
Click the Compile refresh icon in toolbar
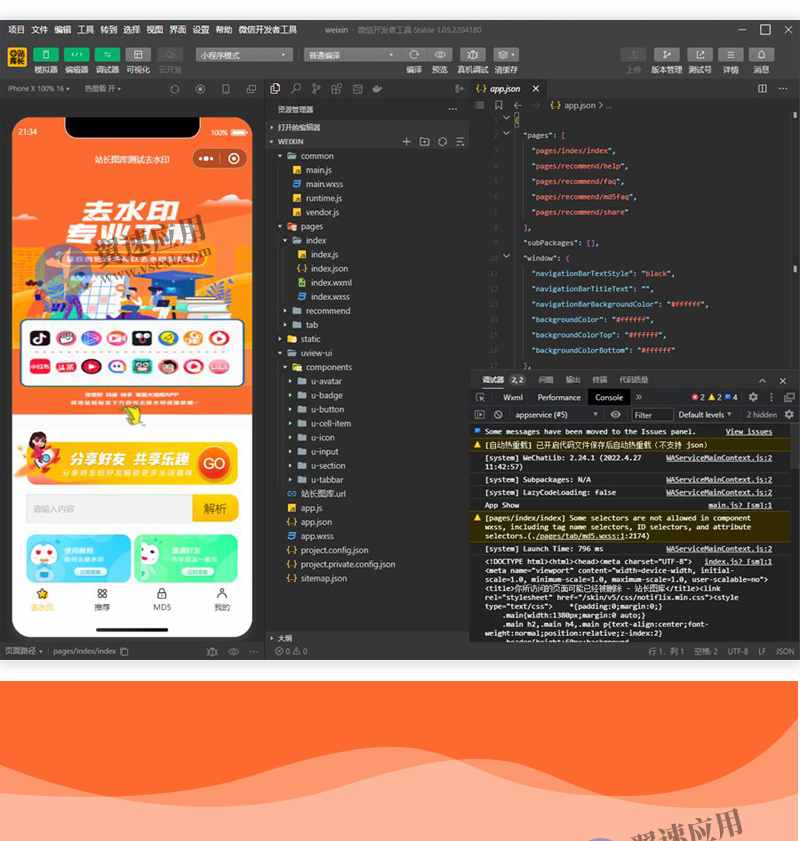(x=414, y=55)
